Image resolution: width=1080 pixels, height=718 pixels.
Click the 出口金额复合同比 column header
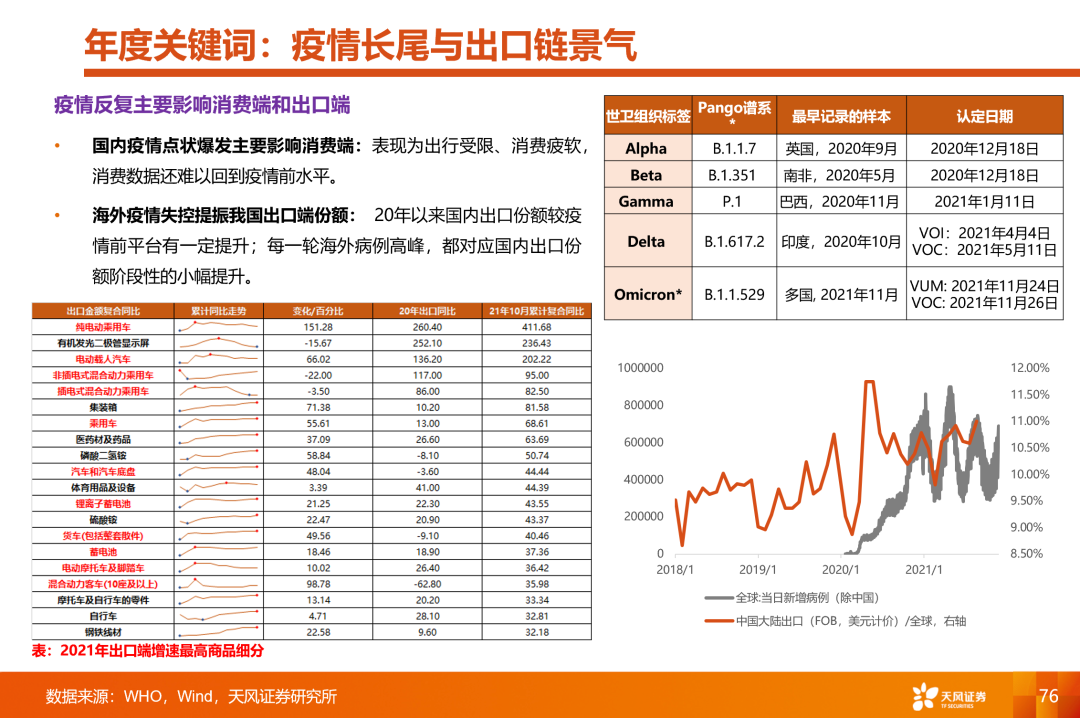pyautogui.click(x=103, y=311)
